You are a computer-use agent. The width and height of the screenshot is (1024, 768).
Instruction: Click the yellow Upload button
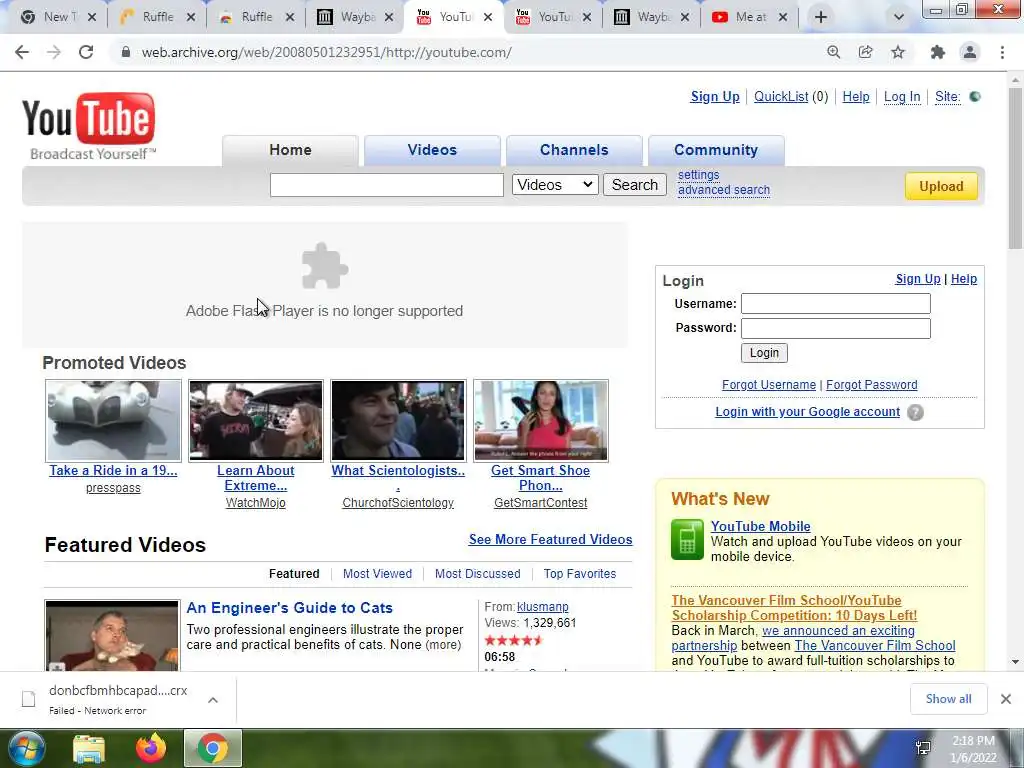941,186
